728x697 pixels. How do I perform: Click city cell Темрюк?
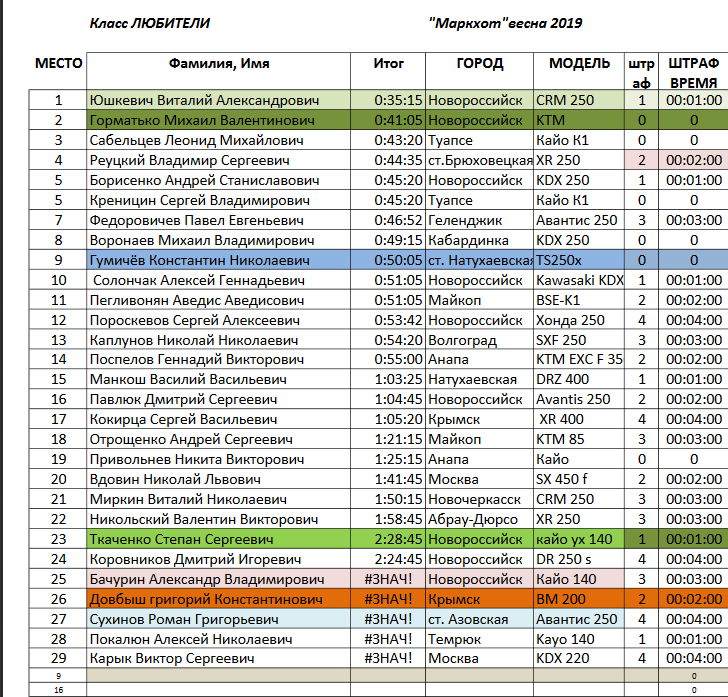tap(480, 638)
